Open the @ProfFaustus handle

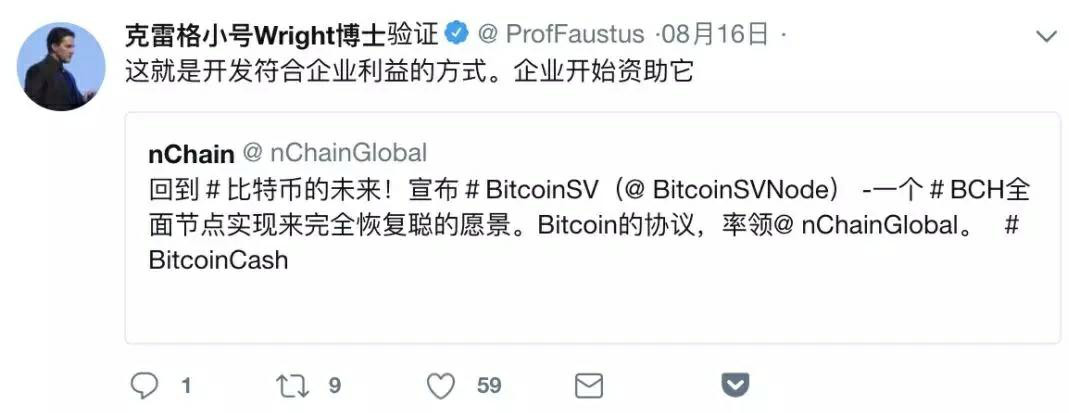tap(560, 33)
